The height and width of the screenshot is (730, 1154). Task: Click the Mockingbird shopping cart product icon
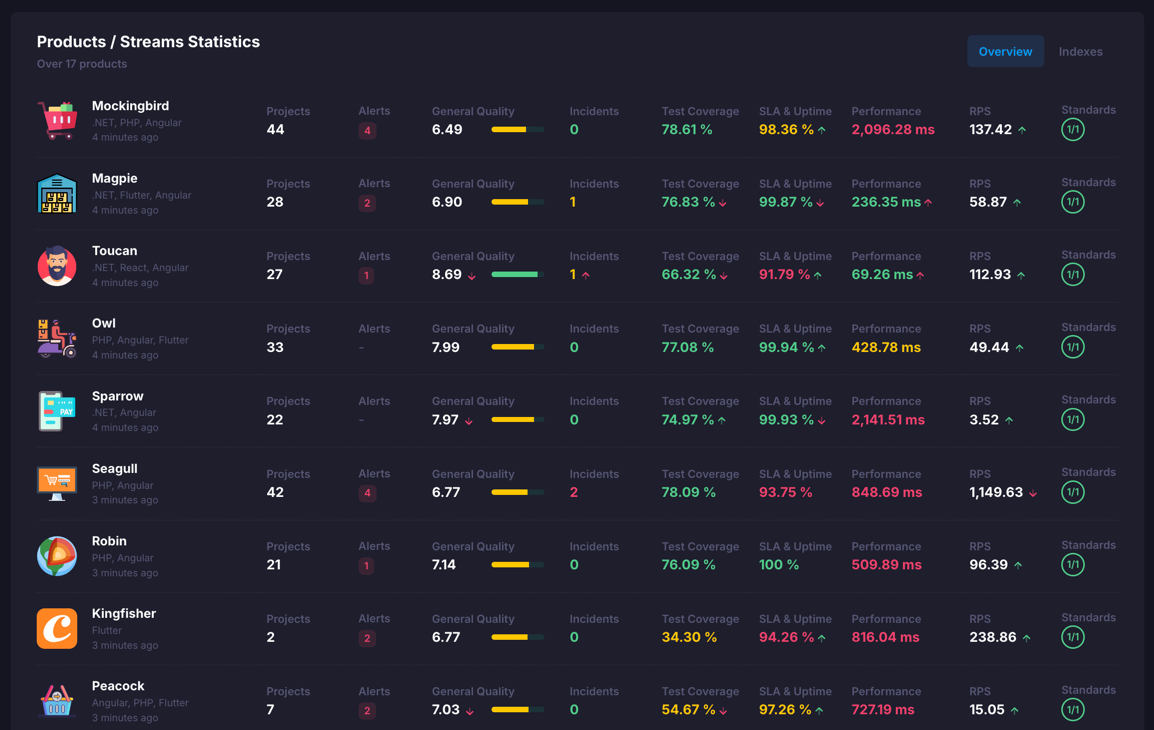point(57,120)
